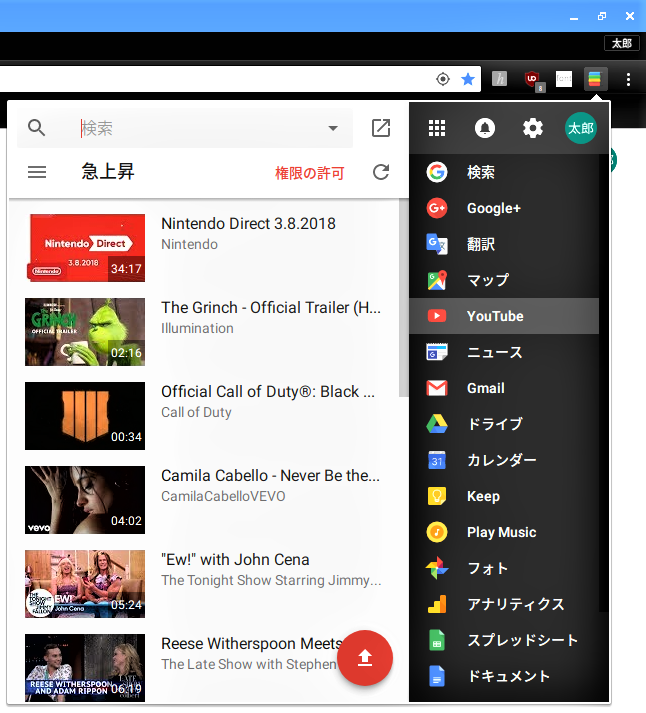Open The Grinch Official Trailer title
Screen dimensions: 646x713
(x=271, y=308)
